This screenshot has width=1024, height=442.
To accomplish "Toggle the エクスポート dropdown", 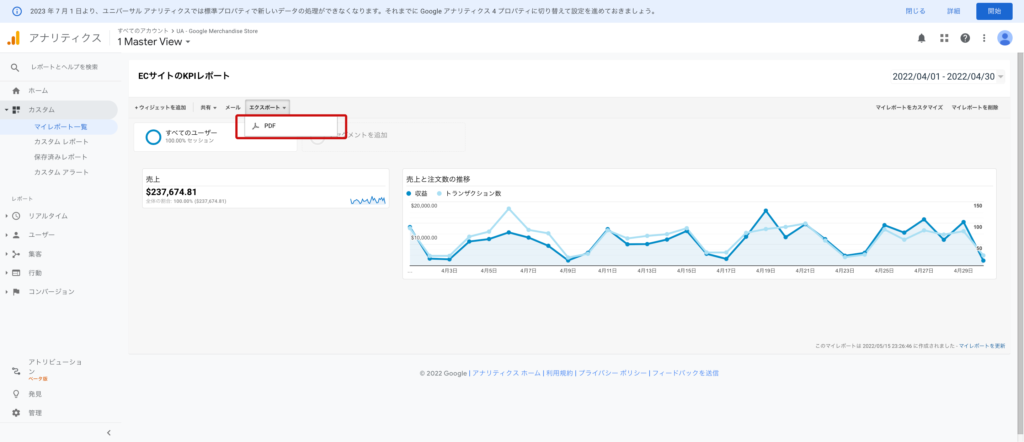I will (268, 107).
